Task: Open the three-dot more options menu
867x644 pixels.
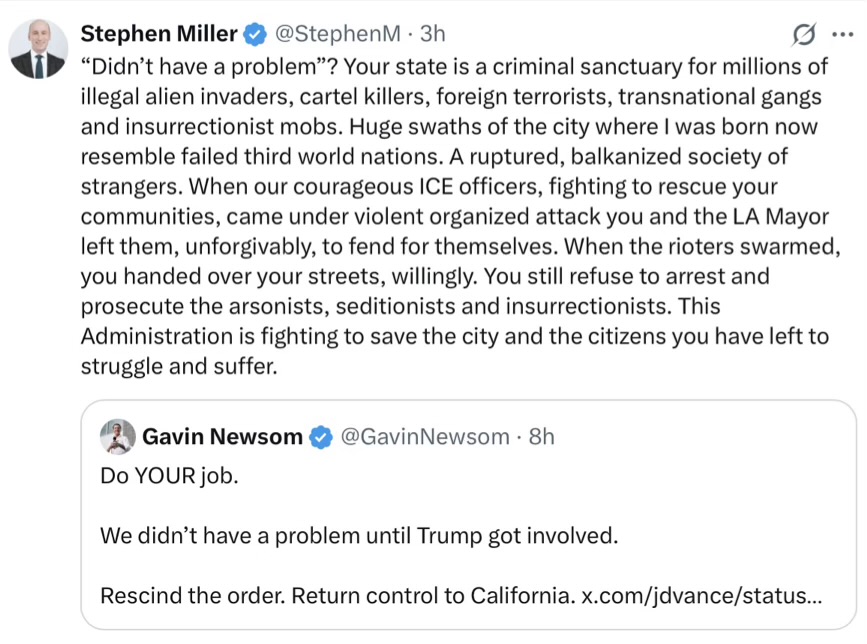Action: [x=843, y=34]
